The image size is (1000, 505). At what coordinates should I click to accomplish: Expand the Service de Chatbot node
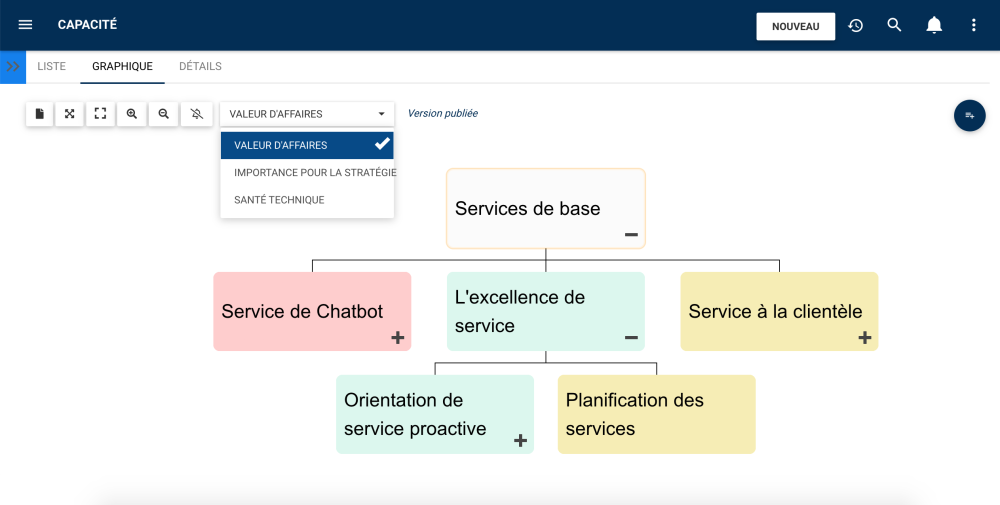click(398, 338)
